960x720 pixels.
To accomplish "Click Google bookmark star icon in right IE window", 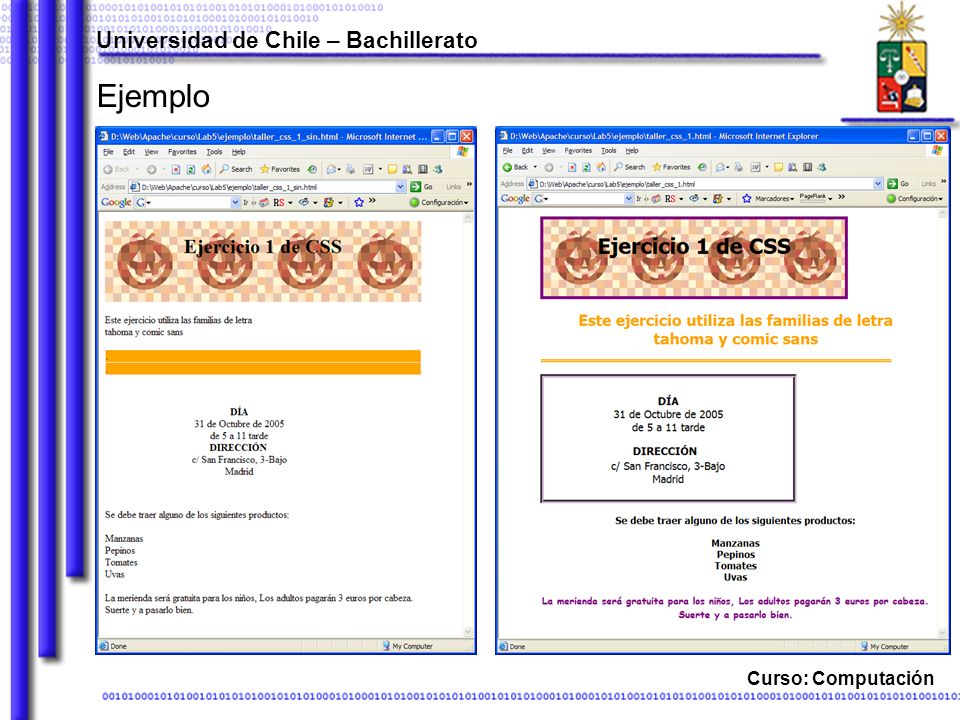I will pos(746,198).
